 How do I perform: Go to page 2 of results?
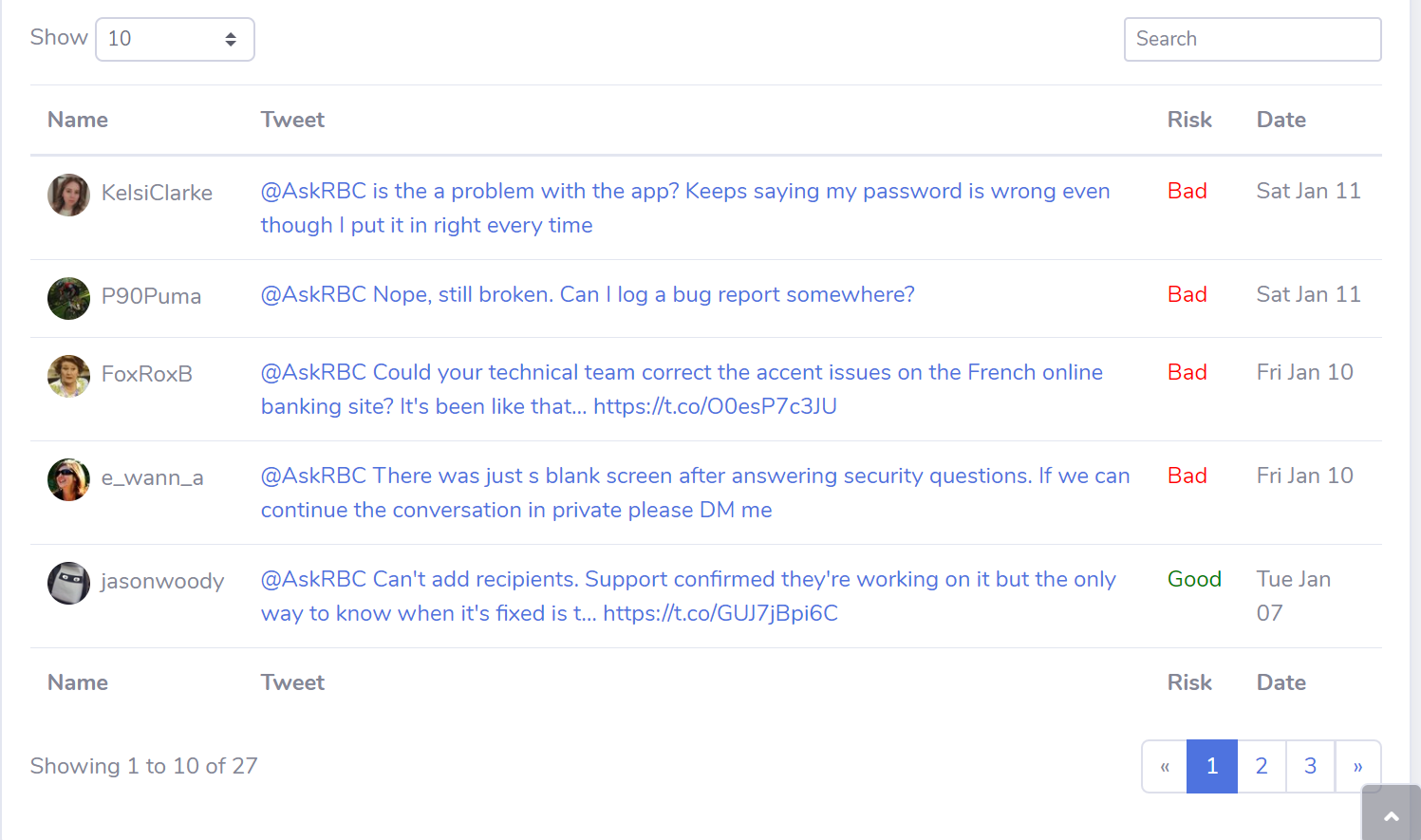tap(1261, 766)
